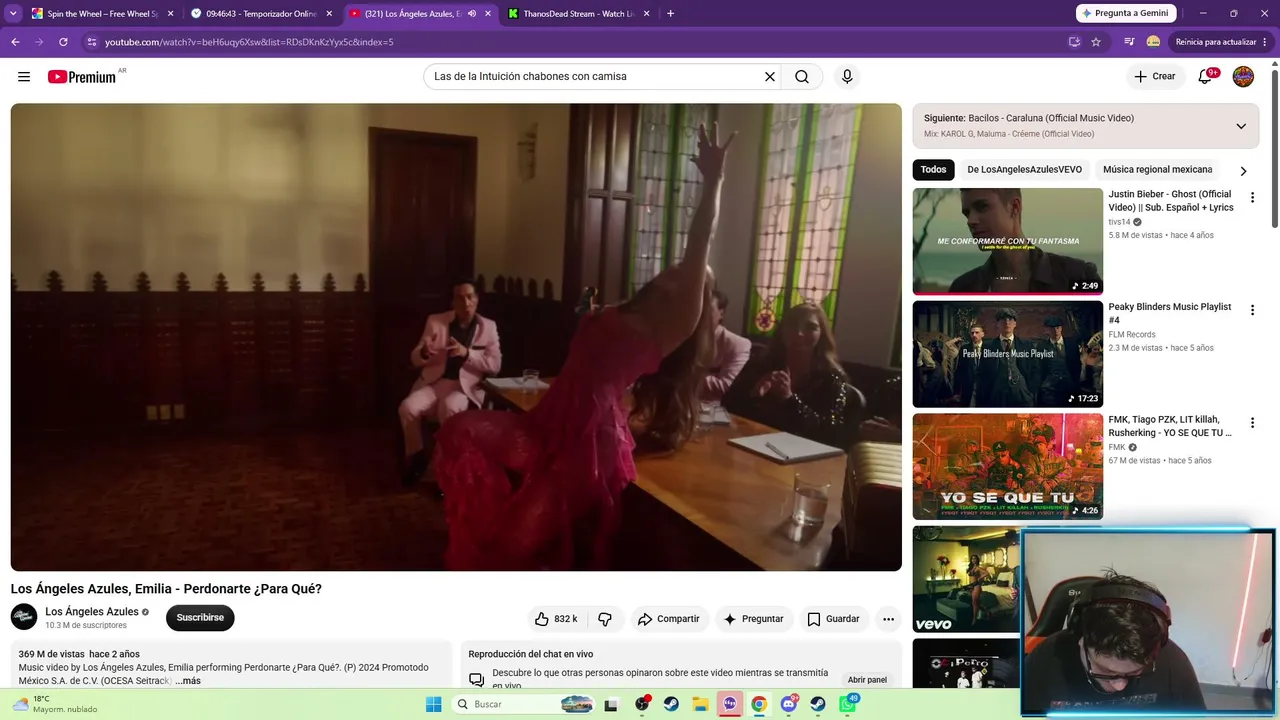
Task: Open a new browser tab
Action: pos(670,14)
